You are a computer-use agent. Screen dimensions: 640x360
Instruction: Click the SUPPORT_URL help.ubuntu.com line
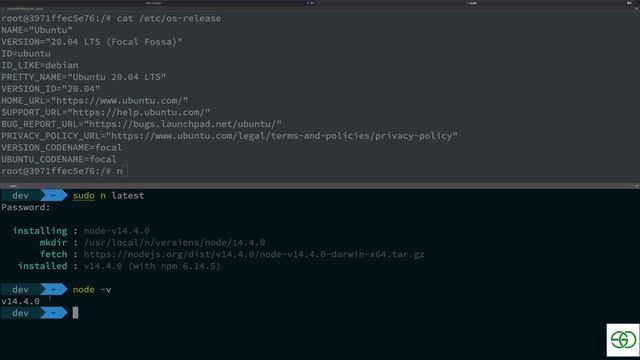point(106,112)
